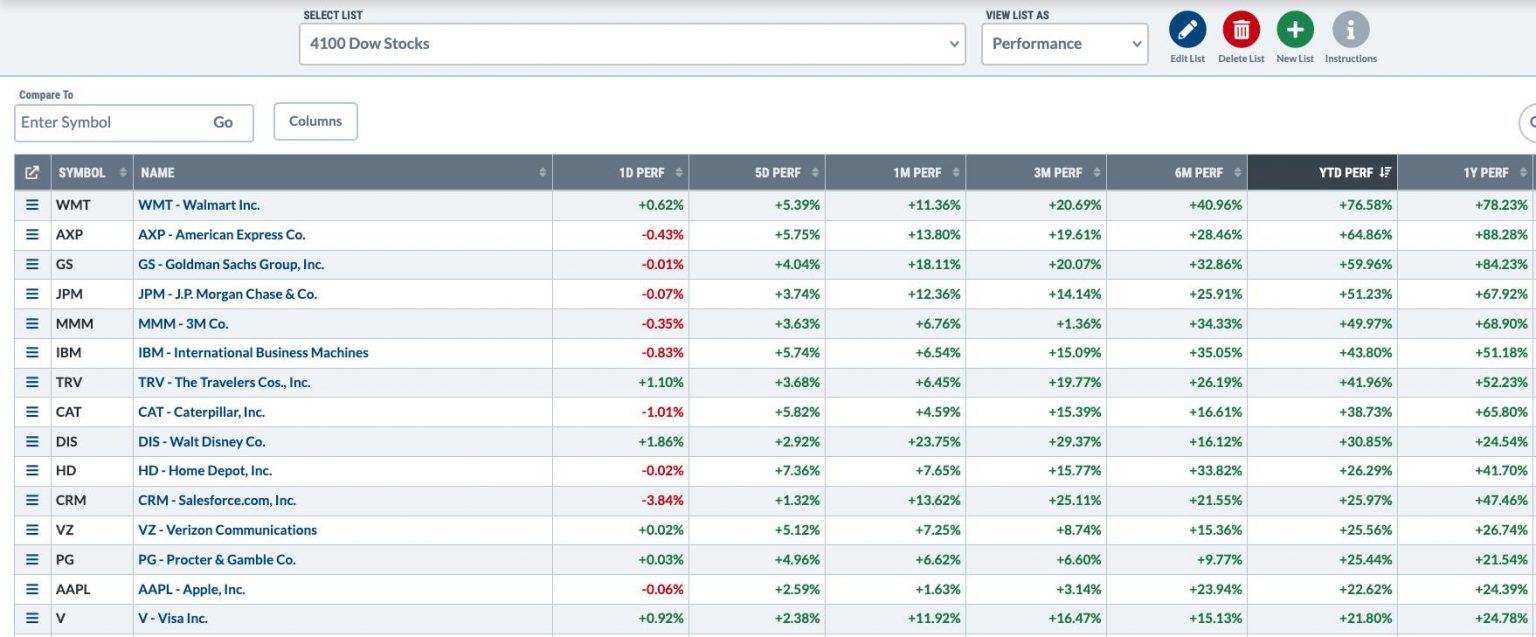Open the row menu icon for HD
Image resolution: width=1536 pixels, height=637 pixels.
[32, 471]
